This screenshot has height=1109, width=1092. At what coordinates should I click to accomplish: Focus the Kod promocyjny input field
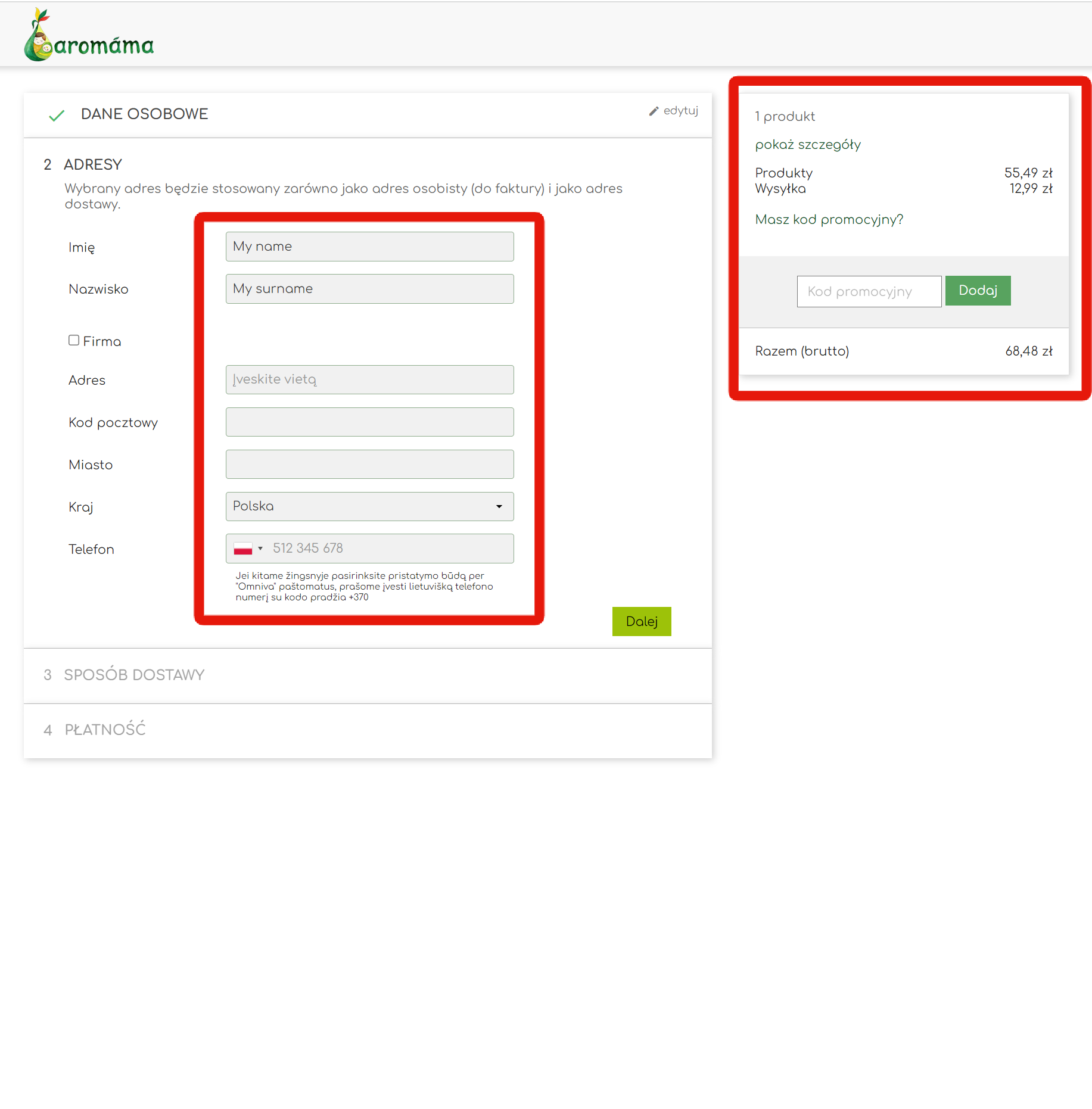pyautogui.click(x=869, y=291)
